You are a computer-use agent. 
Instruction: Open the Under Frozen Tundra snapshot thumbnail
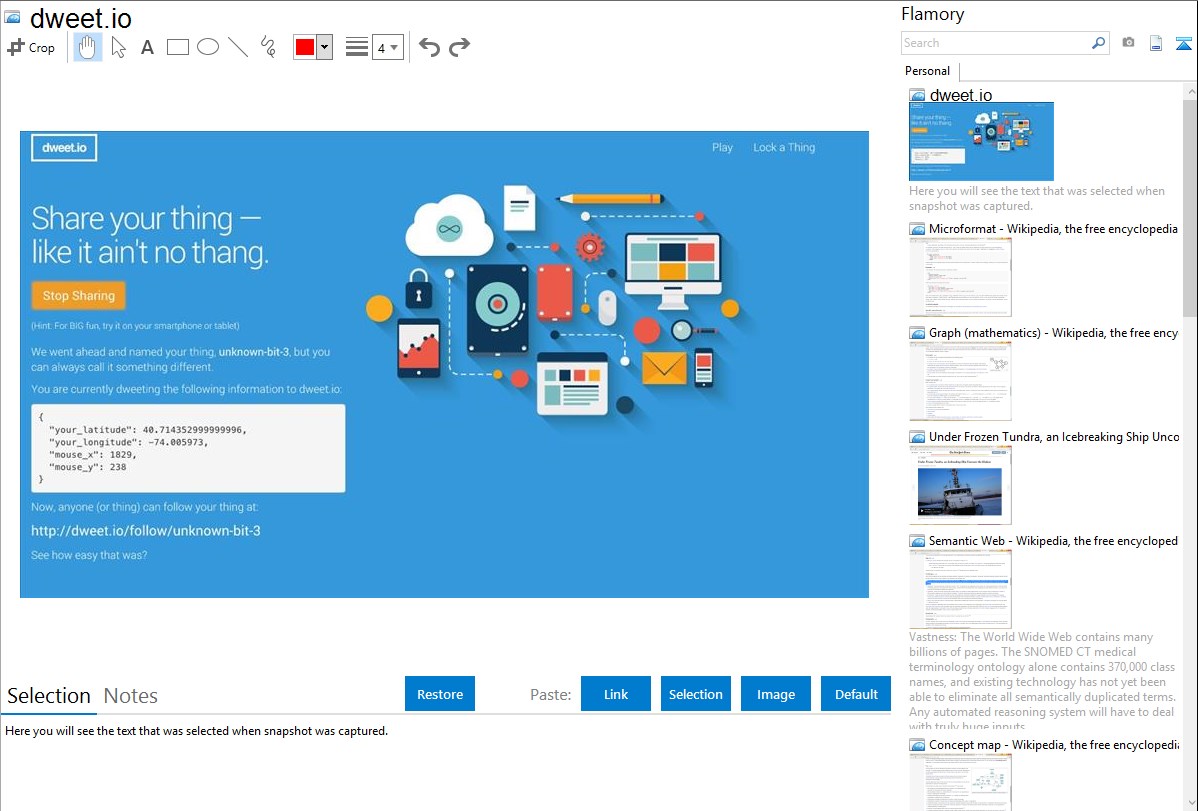point(960,485)
